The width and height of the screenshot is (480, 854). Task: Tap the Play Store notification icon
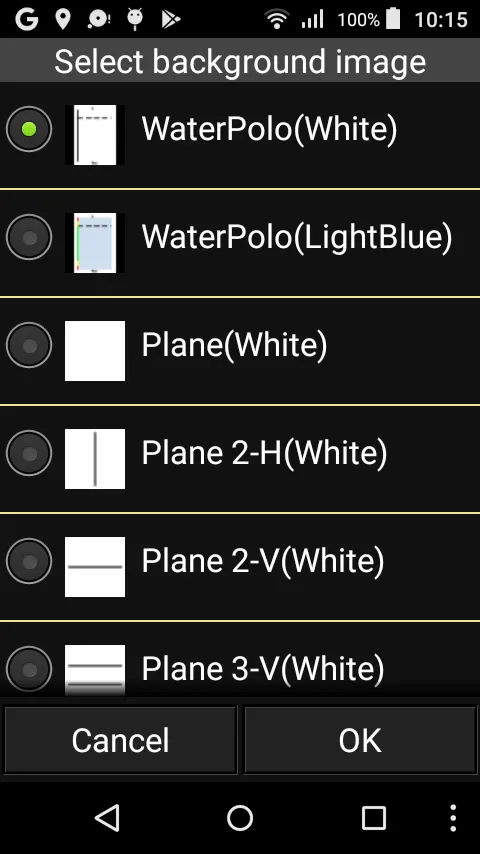pyautogui.click(x=171, y=20)
